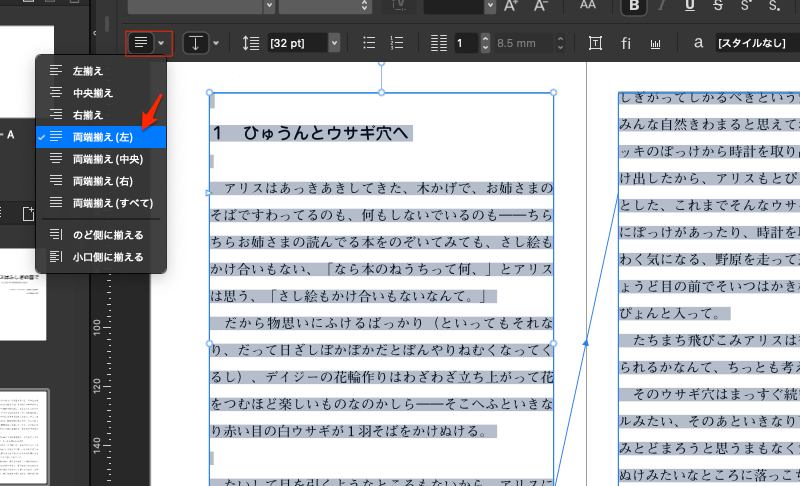Click the vertical text alignment button
This screenshot has height=486, width=800.
click(x=195, y=43)
